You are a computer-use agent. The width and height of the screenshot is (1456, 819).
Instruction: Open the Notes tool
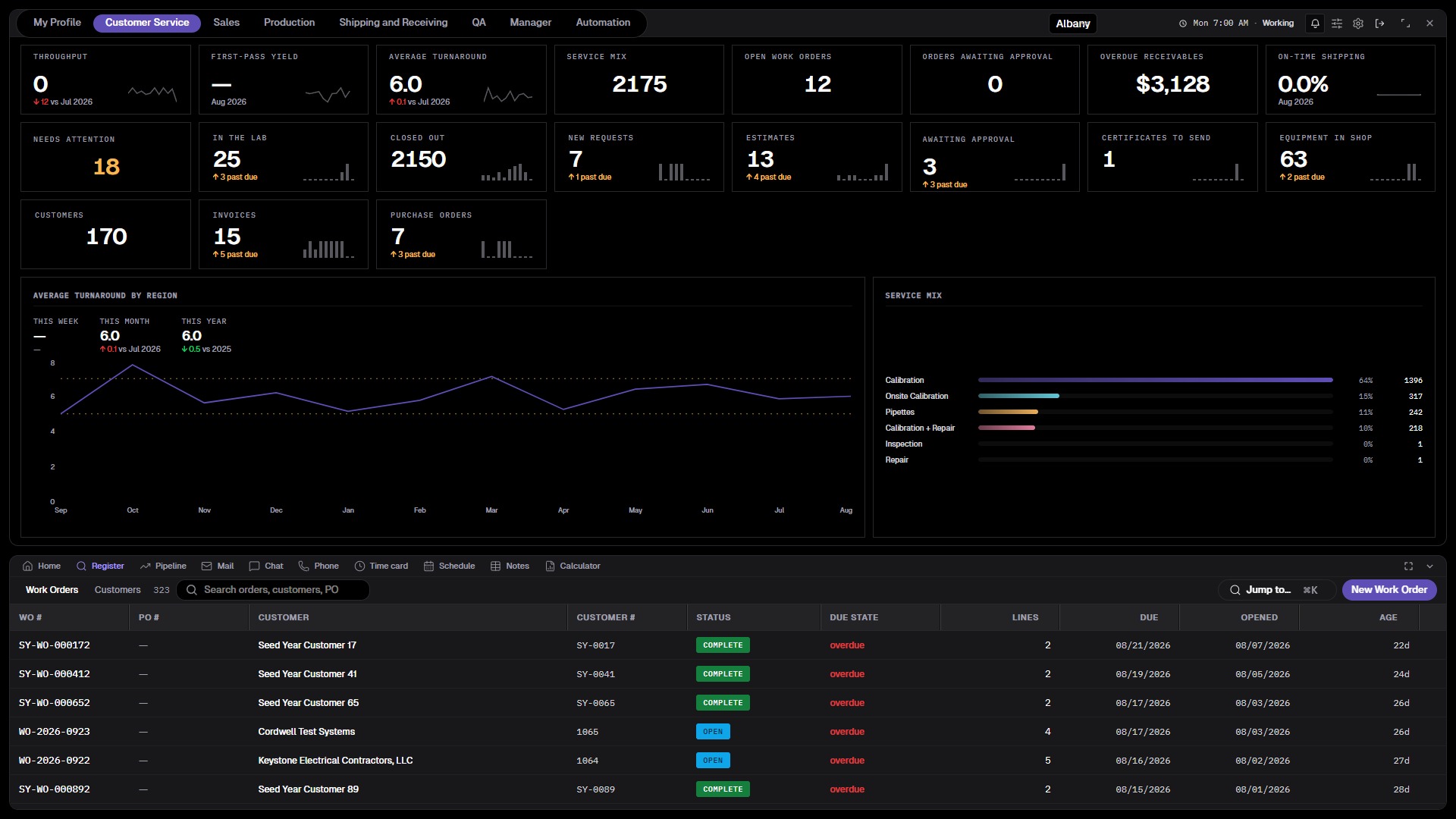510,566
